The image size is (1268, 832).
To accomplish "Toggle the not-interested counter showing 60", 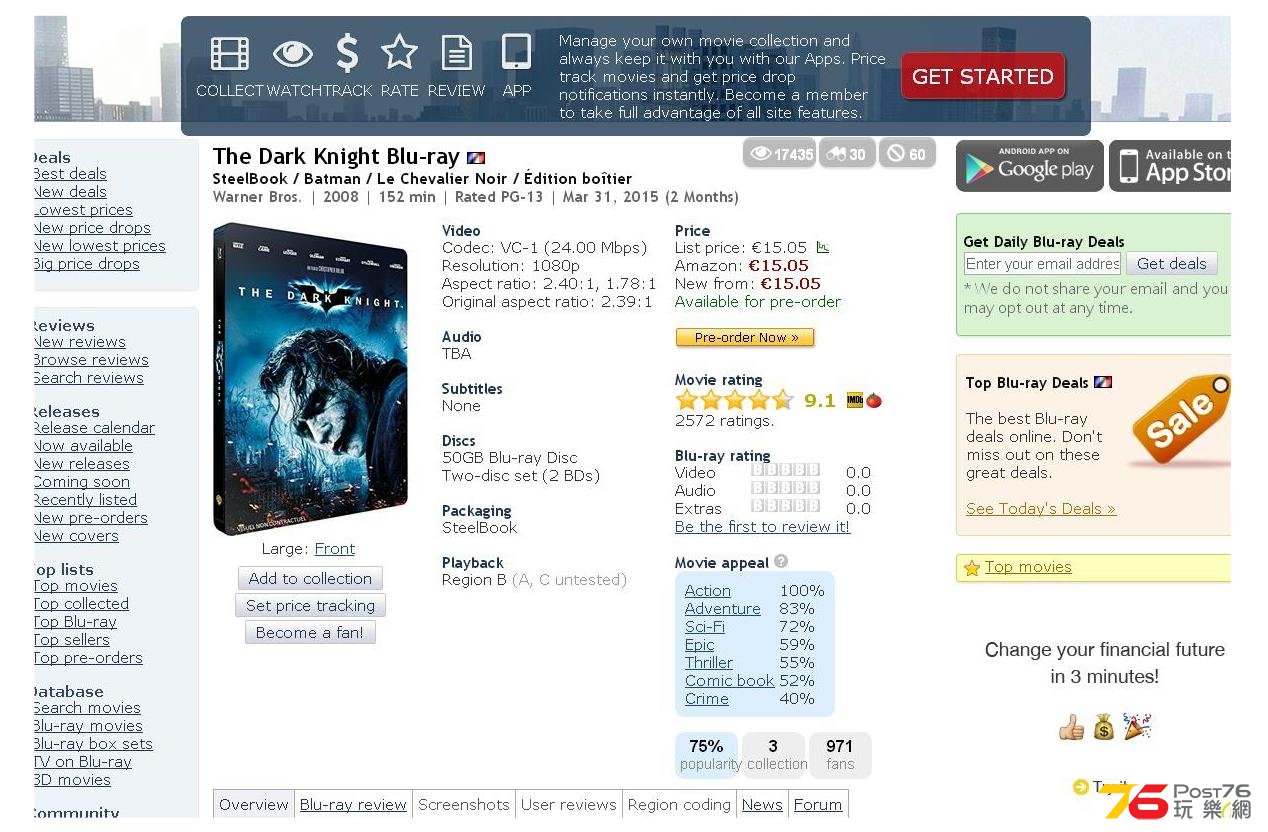I will [x=907, y=153].
